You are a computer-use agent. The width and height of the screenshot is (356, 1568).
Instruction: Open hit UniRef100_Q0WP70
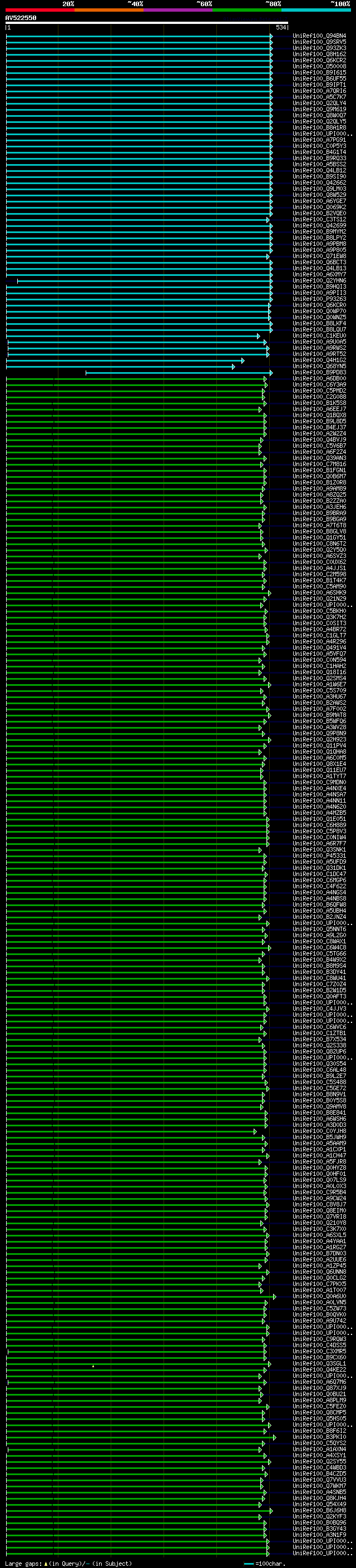tap(319, 311)
